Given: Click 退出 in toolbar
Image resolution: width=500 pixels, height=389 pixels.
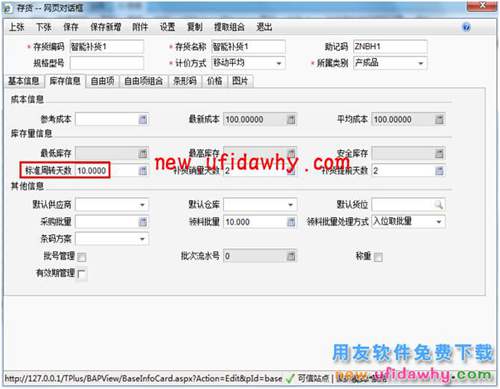Looking at the screenshot, I should pyautogui.click(x=264, y=27).
